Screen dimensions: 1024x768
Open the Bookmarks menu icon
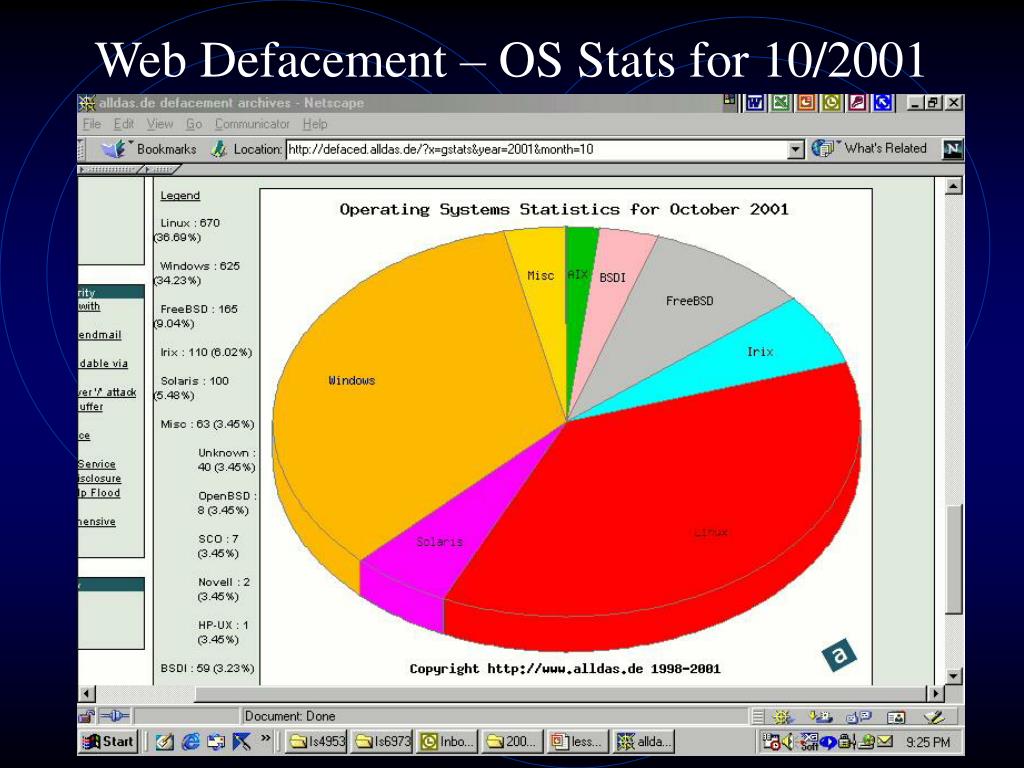coord(114,149)
